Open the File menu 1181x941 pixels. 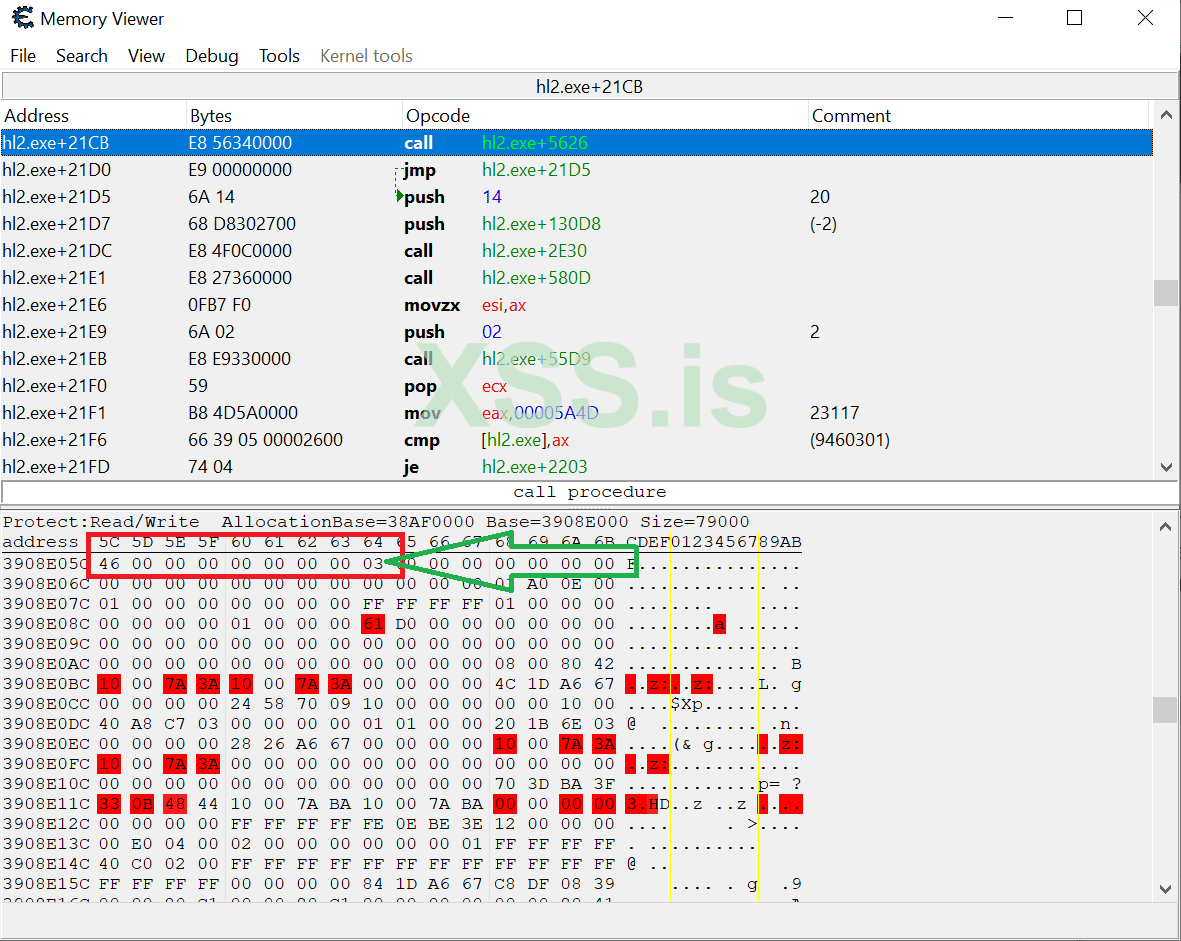click(x=23, y=56)
